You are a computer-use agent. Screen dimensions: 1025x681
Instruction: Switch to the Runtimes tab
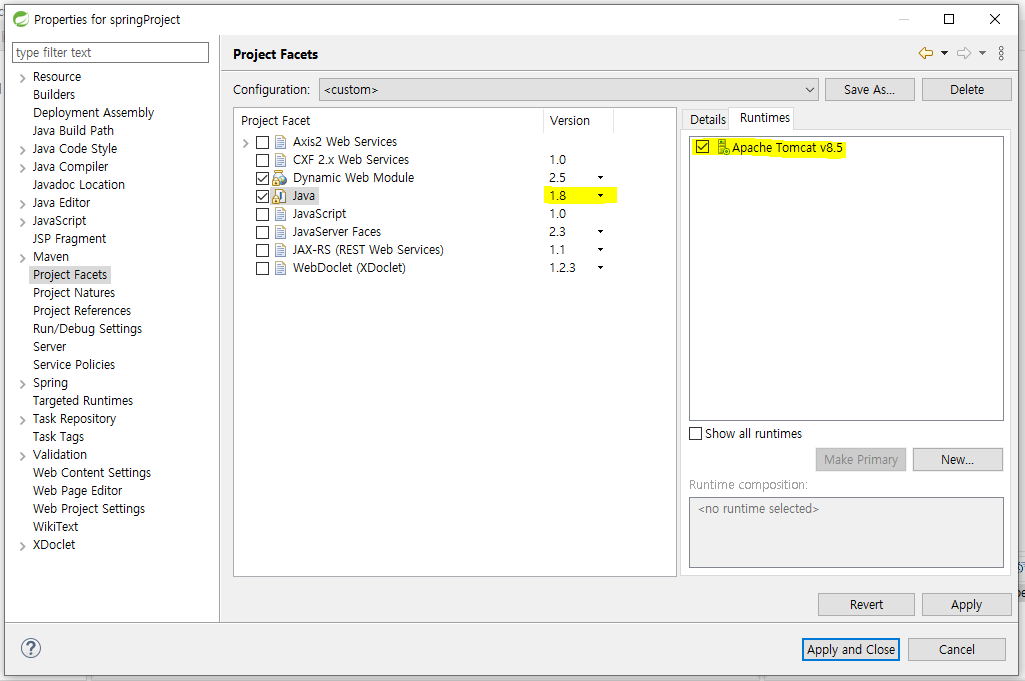coord(764,118)
